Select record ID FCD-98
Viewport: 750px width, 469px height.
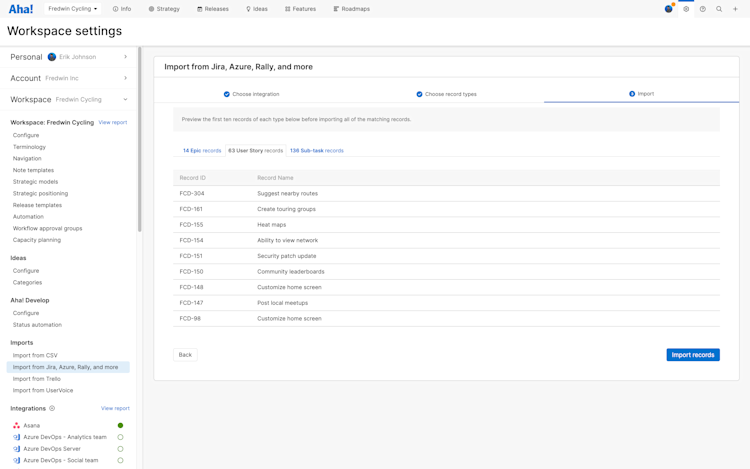190,318
